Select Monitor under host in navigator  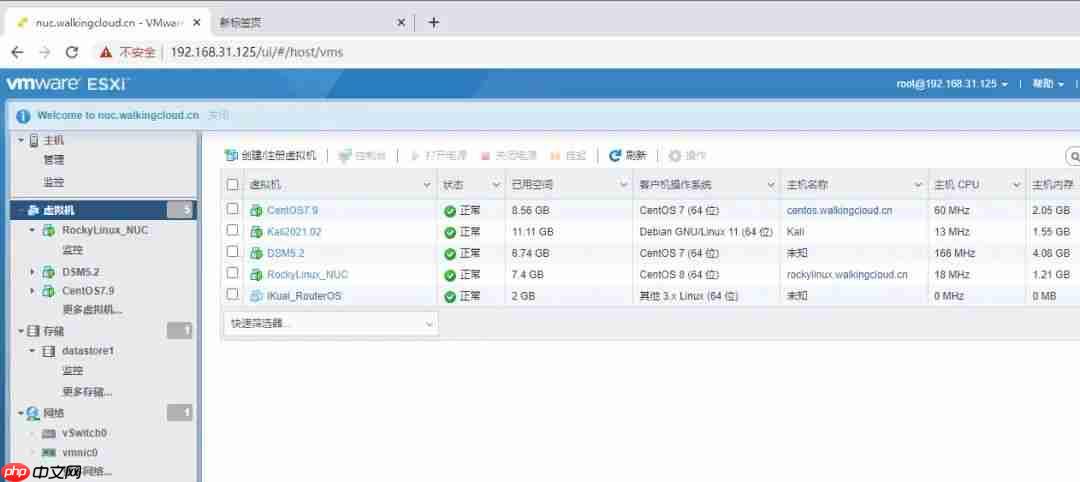54,182
